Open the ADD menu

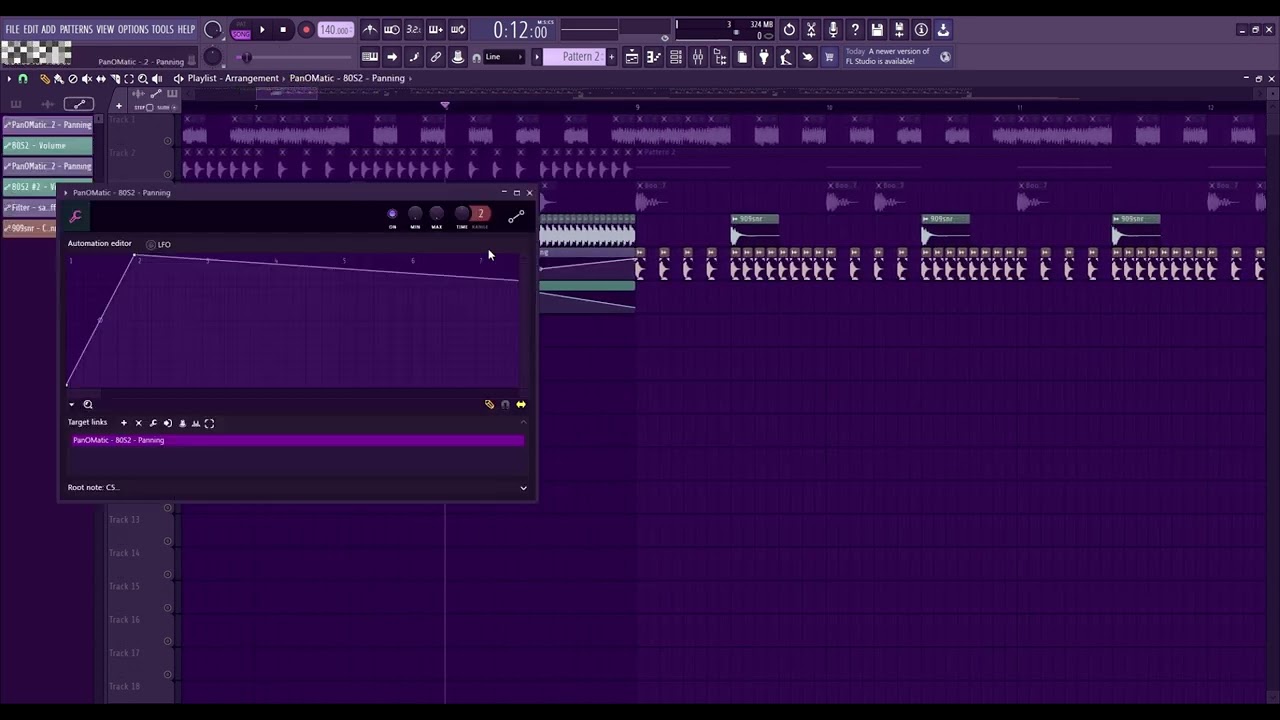coord(48,30)
